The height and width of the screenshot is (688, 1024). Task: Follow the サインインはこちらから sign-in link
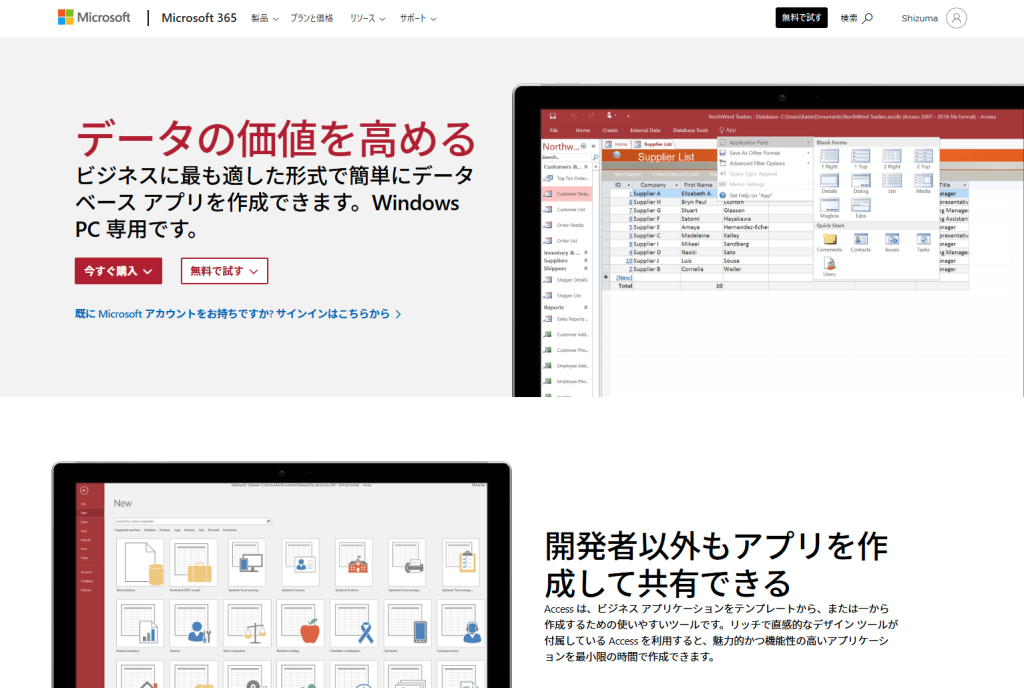(x=238, y=314)
